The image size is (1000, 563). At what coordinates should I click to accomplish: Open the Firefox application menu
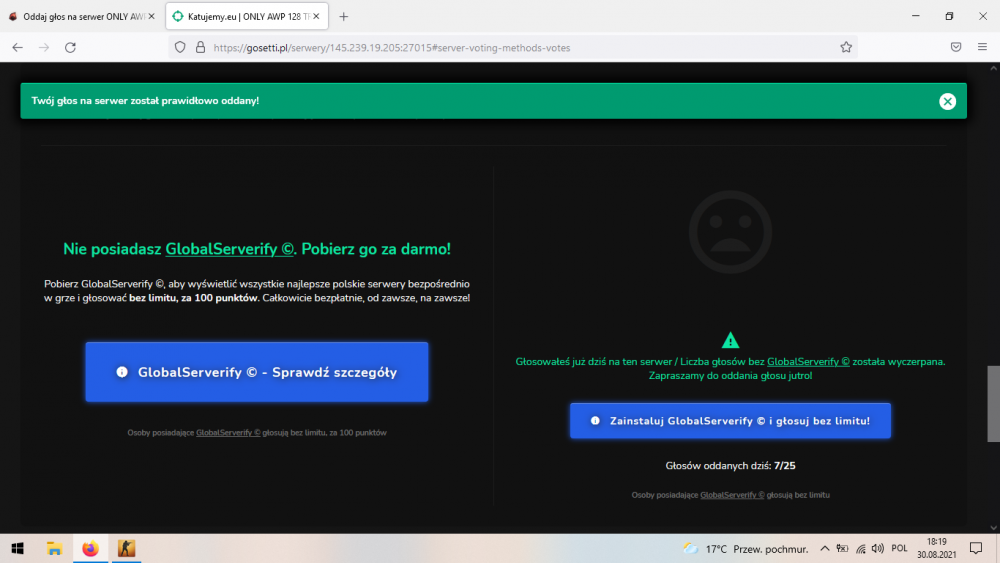click(982, 47)
